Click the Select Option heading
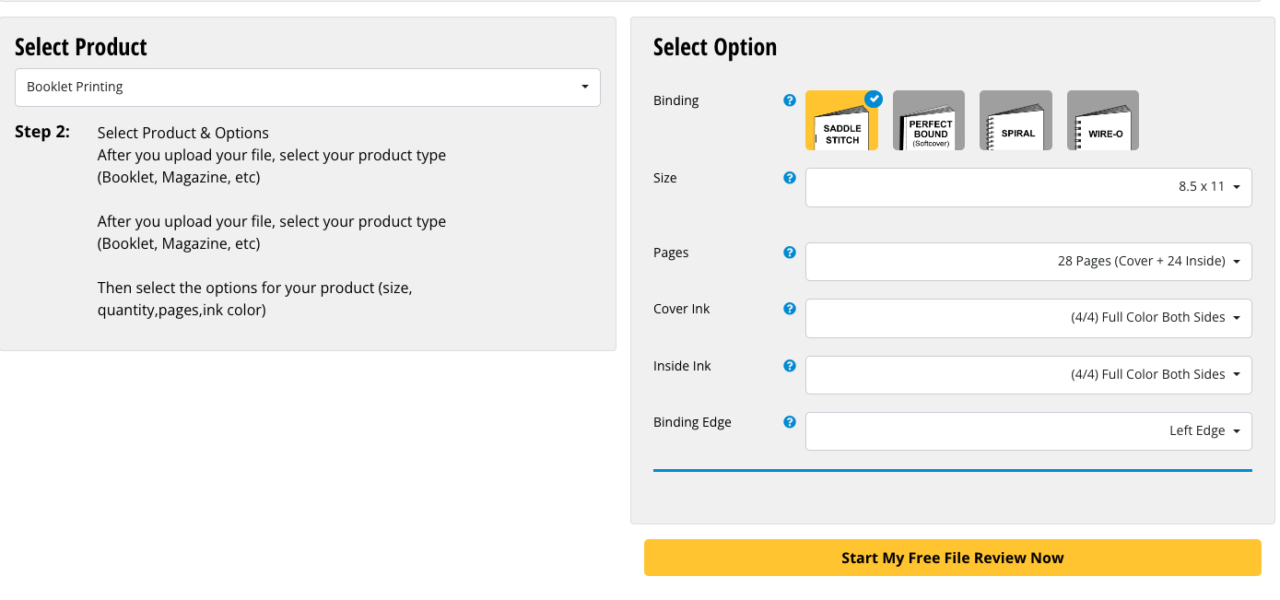The width and height of the screenshot is (1280, 600). click(x=714, y=47)
